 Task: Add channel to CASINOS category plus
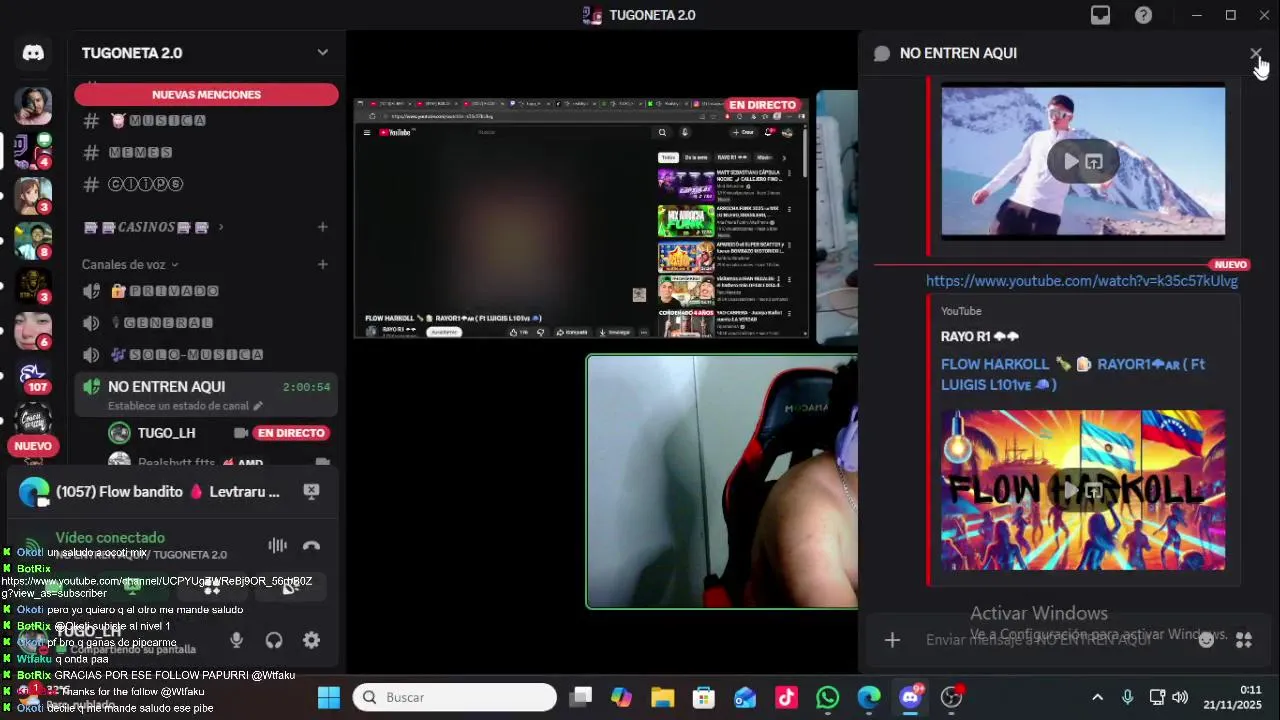322,227
